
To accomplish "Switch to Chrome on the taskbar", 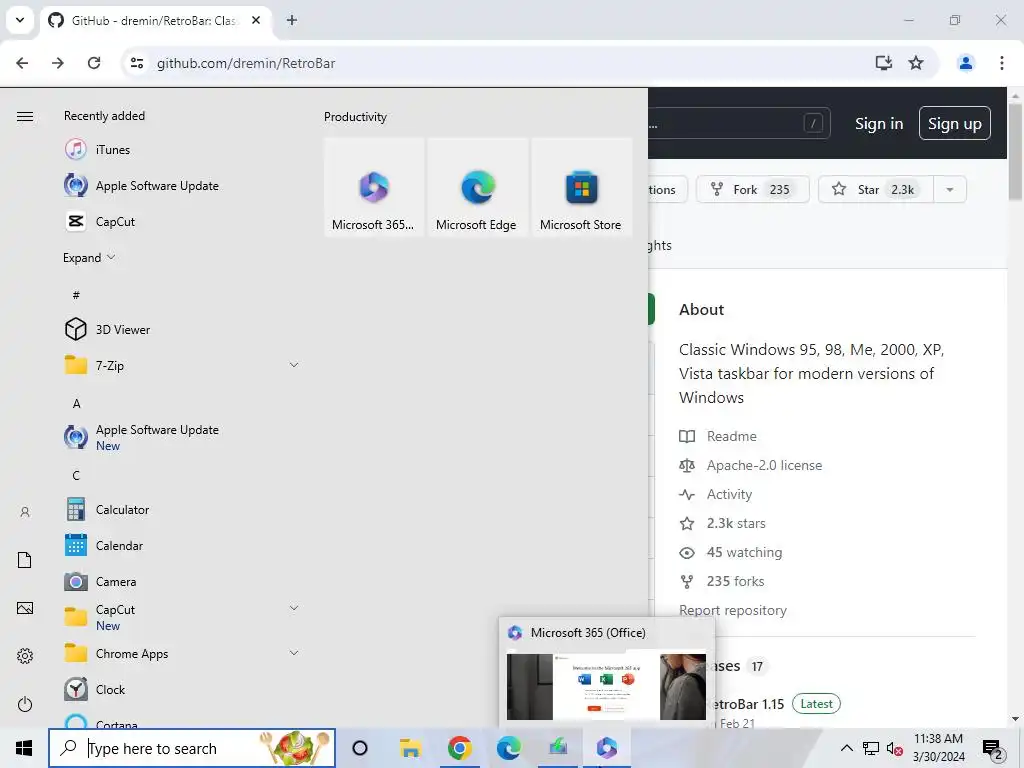I will coord(460,748).
